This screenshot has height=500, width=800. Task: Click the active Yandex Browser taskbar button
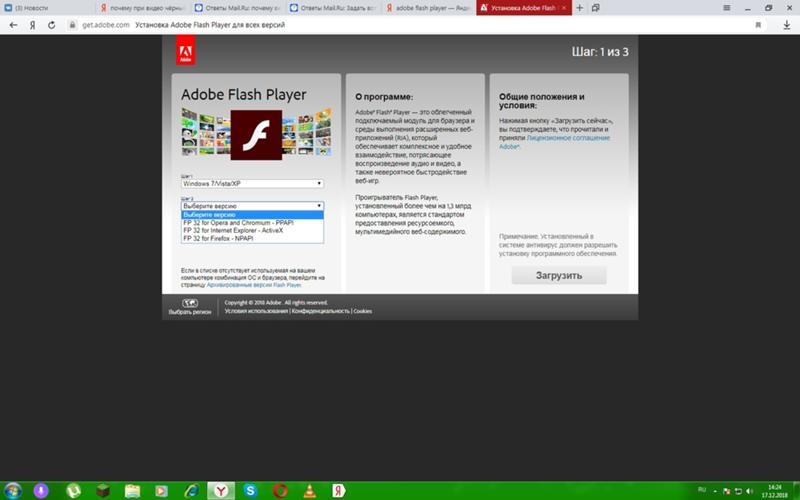[221, 491]
